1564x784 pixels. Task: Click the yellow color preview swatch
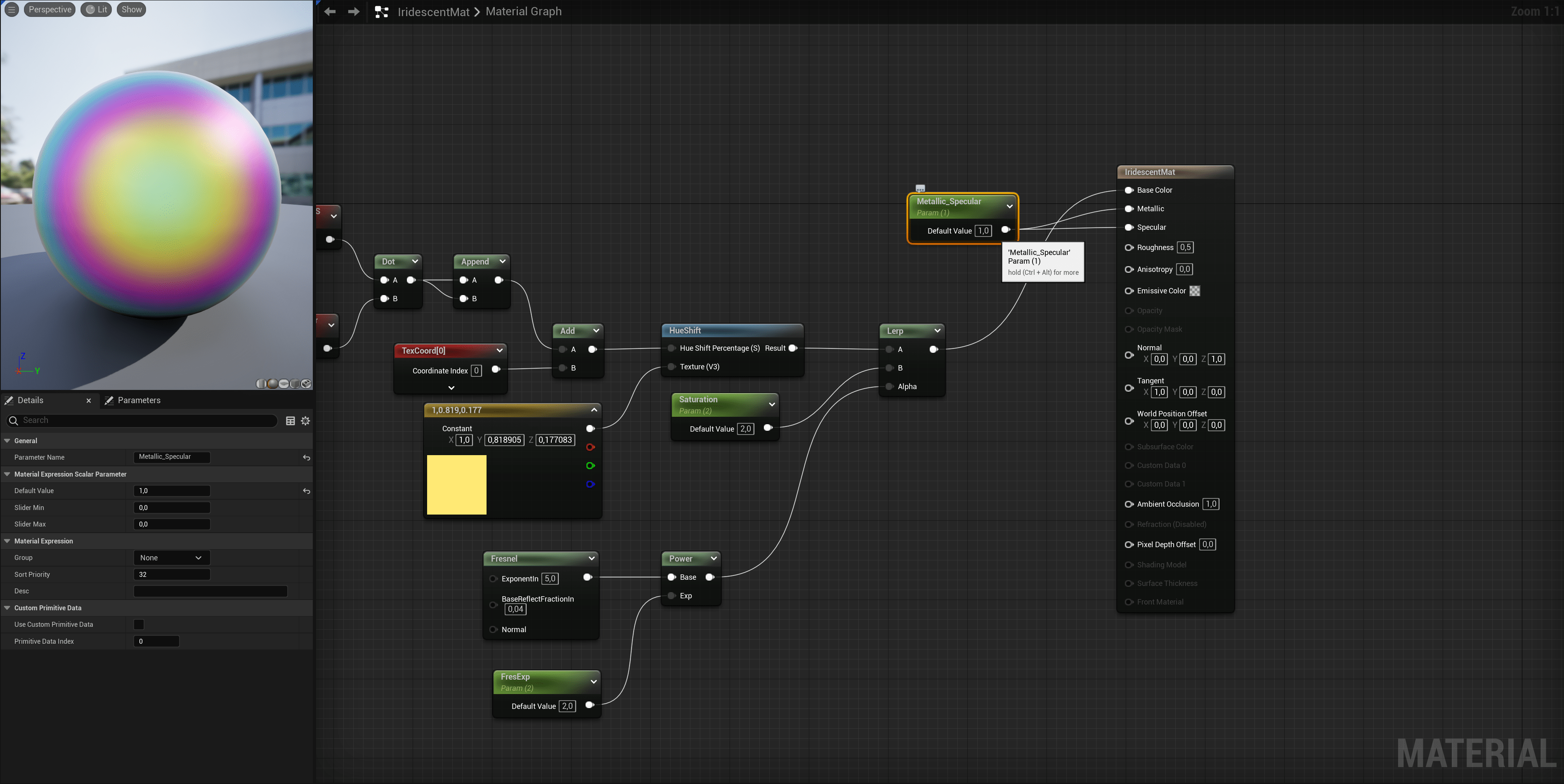point(456,484)
